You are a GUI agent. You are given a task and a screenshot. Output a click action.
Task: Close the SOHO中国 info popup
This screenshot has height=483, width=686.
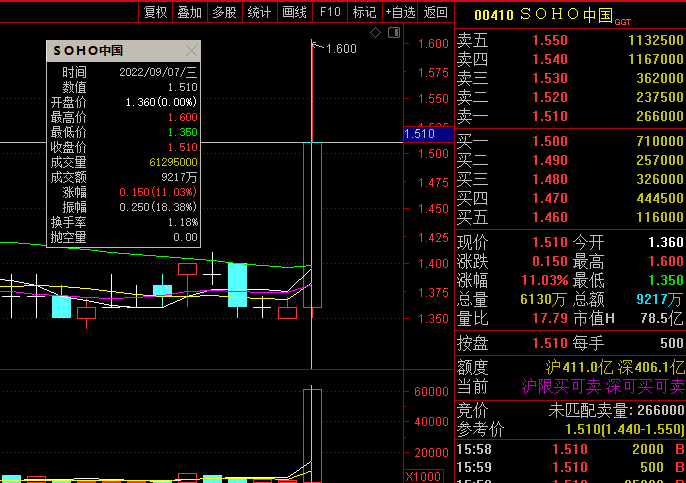point(192,50)
